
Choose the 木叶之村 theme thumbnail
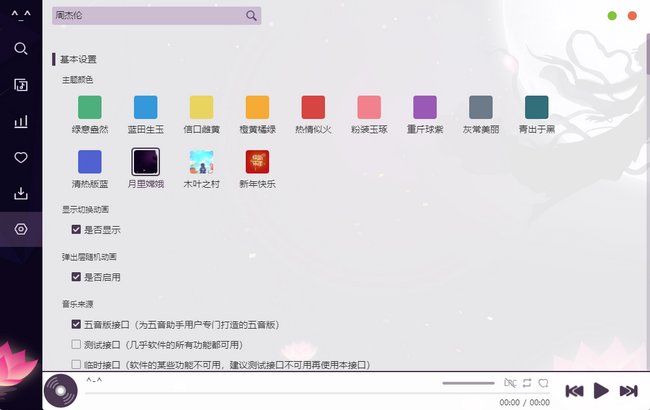pyautogui.click(x=201, y=161)
